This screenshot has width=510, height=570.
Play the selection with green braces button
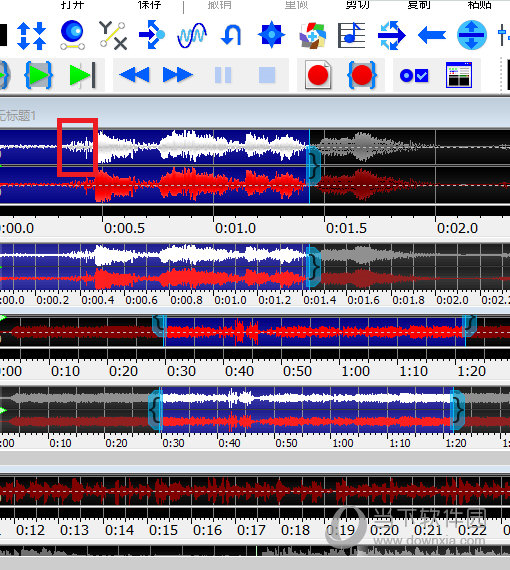[39, 76]
